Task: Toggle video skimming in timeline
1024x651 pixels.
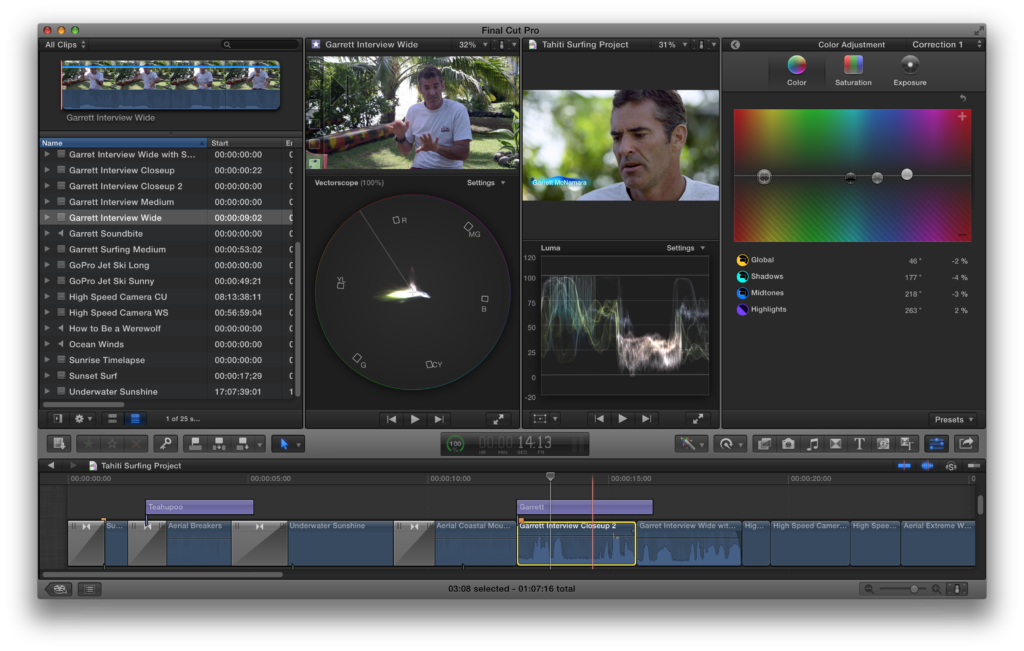Action: [904, 466]
